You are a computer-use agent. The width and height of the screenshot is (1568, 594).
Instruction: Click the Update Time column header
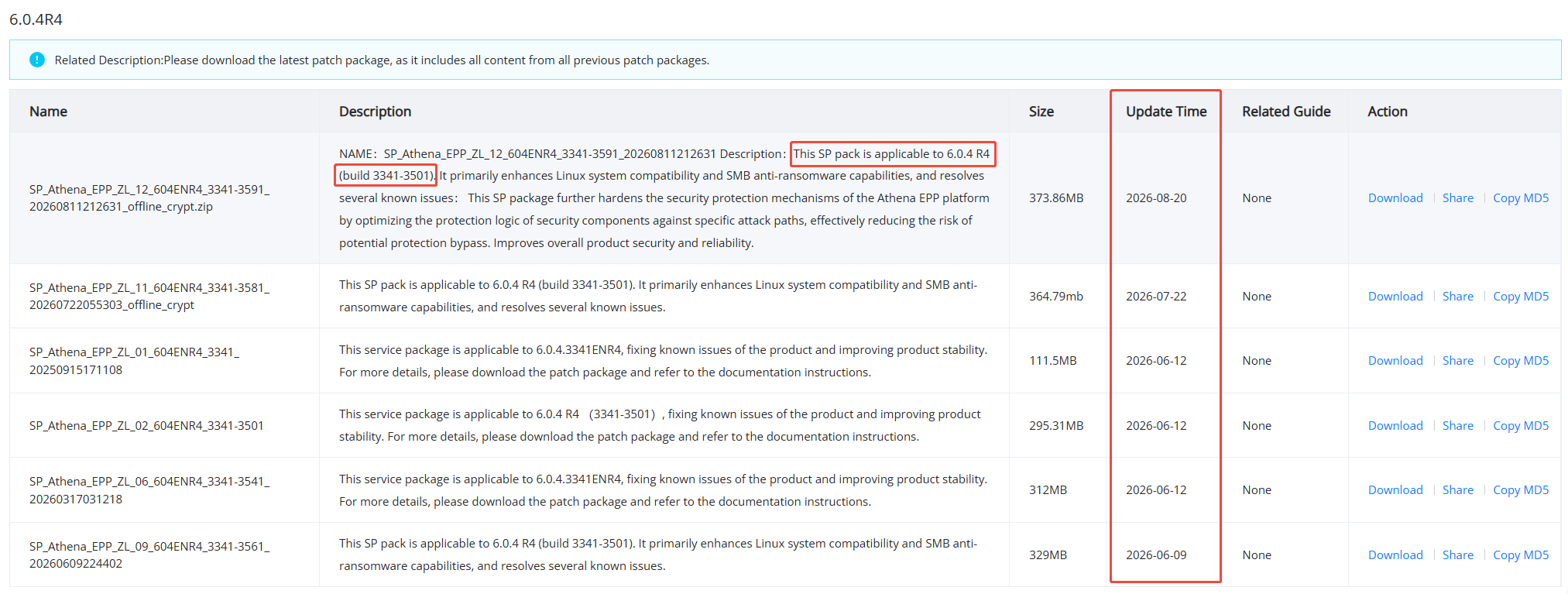(1166, 112)
